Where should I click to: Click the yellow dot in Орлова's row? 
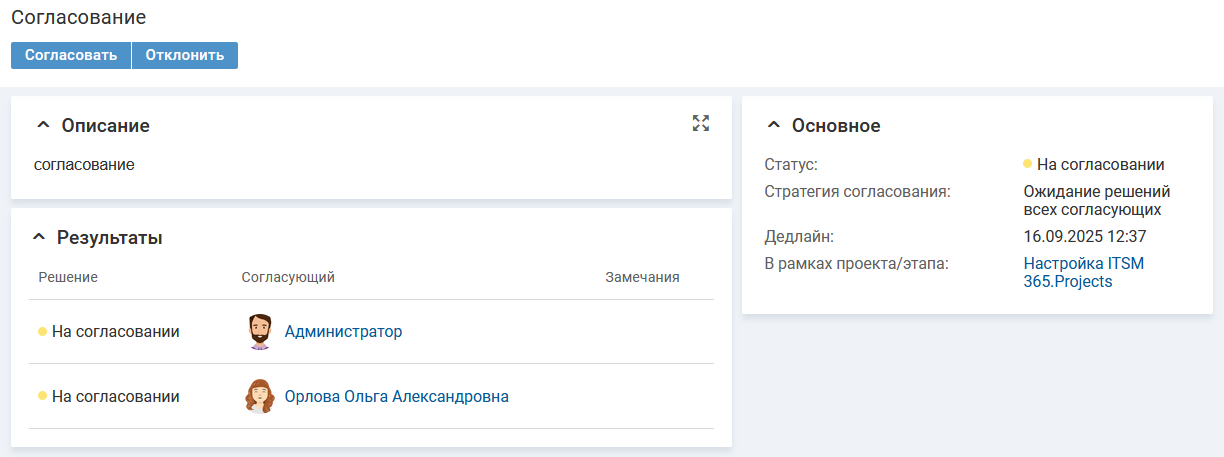(x=43, y=397)
